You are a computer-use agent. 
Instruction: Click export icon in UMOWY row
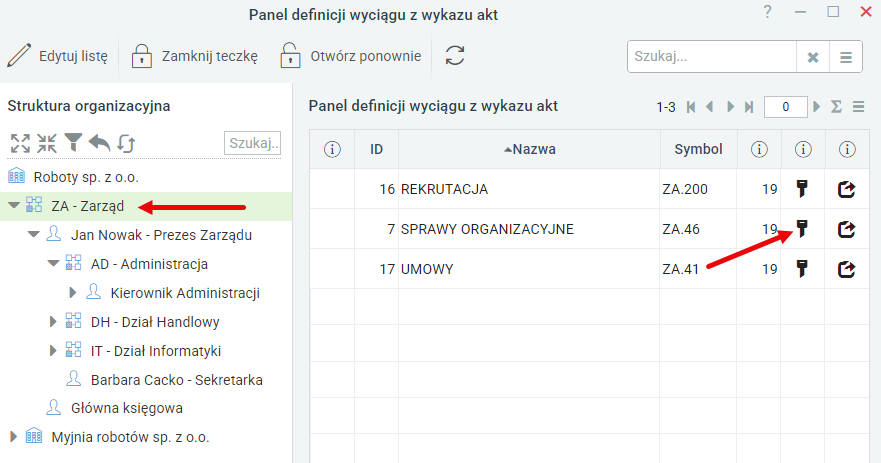[846, 269]
